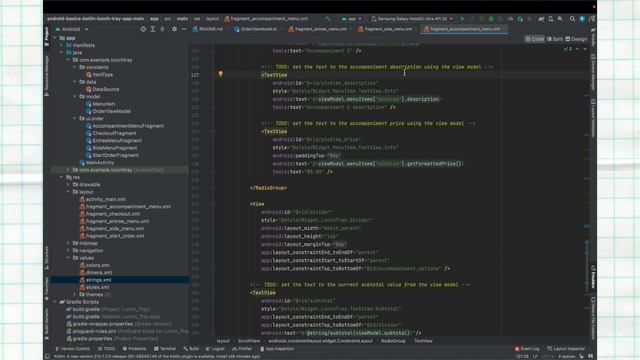Image resolution: width=640 pixels, height=360 pixels.
Task: Hide the Project panel with minus icon
Action: tap(184, 29)
